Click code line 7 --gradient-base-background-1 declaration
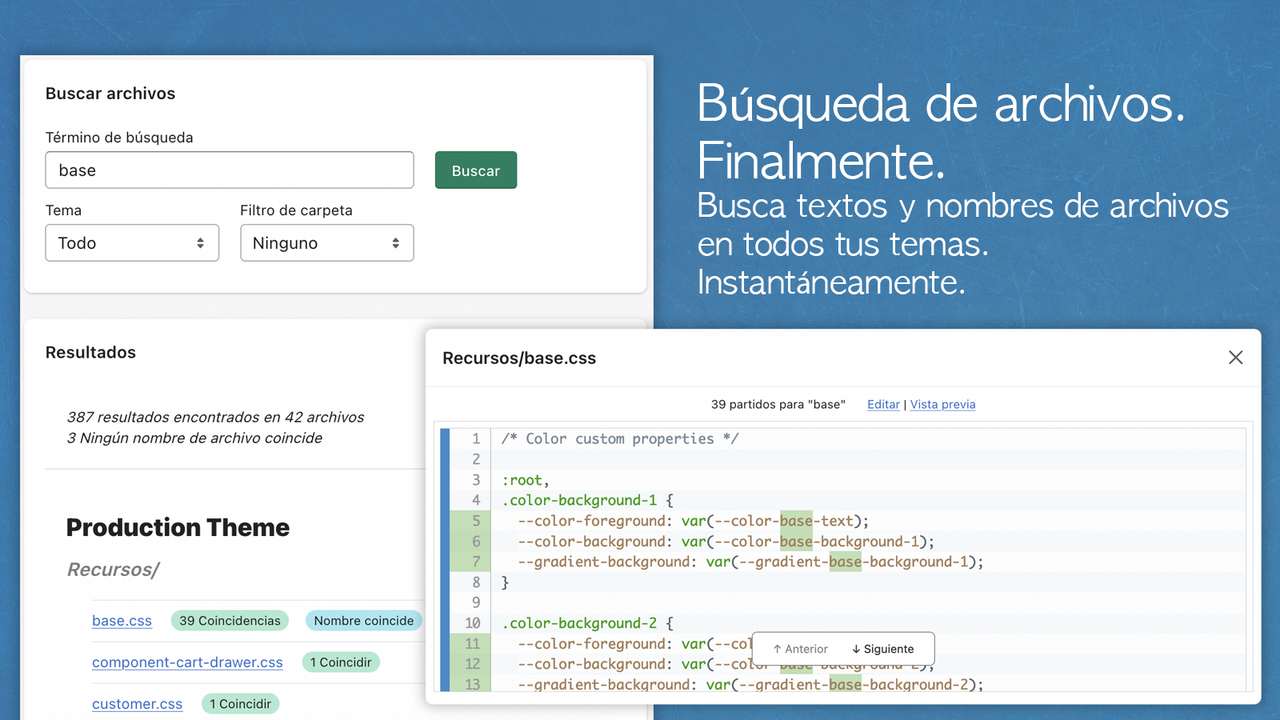 (750, 562)
